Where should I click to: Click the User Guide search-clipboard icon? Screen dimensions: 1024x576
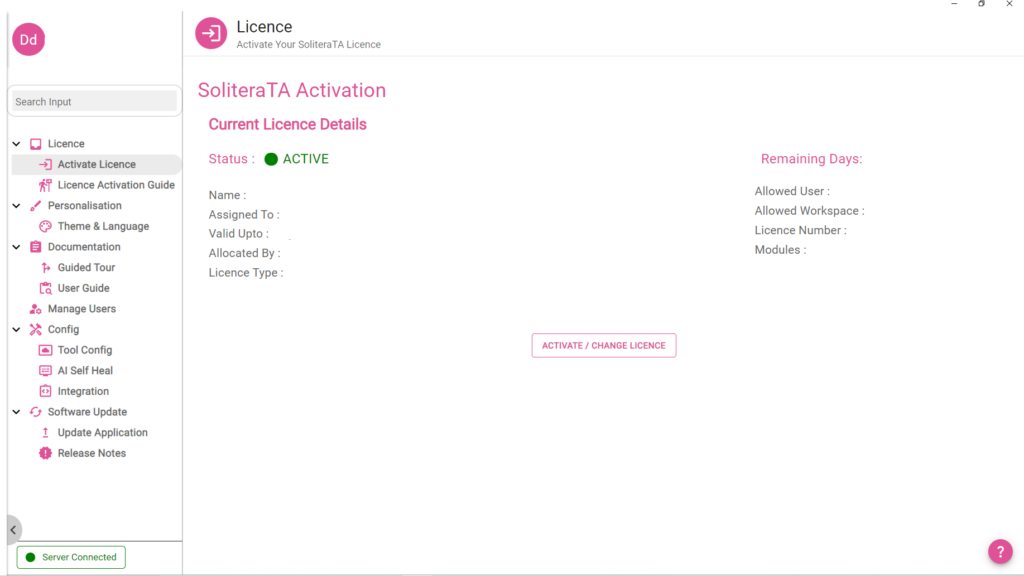pyautogui.click(x=45, y=288)
